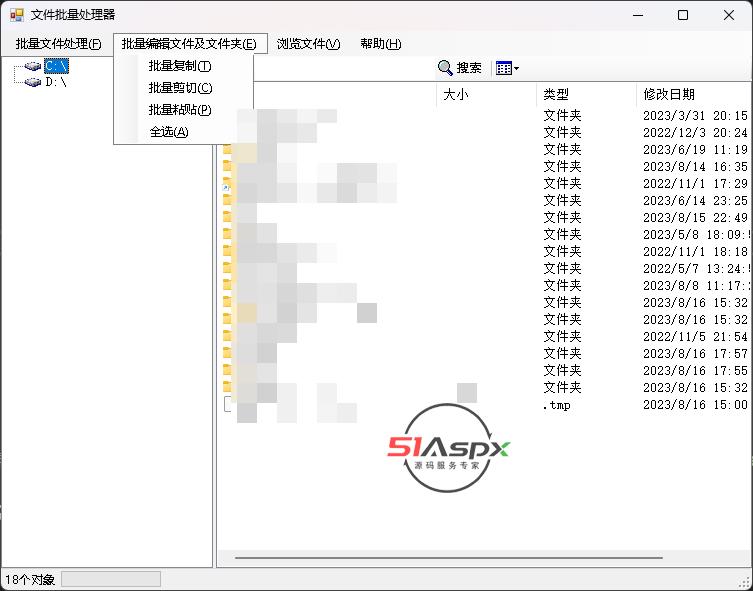Click the status bar progress bar
The image size is (753, 591).
[111, 579]
